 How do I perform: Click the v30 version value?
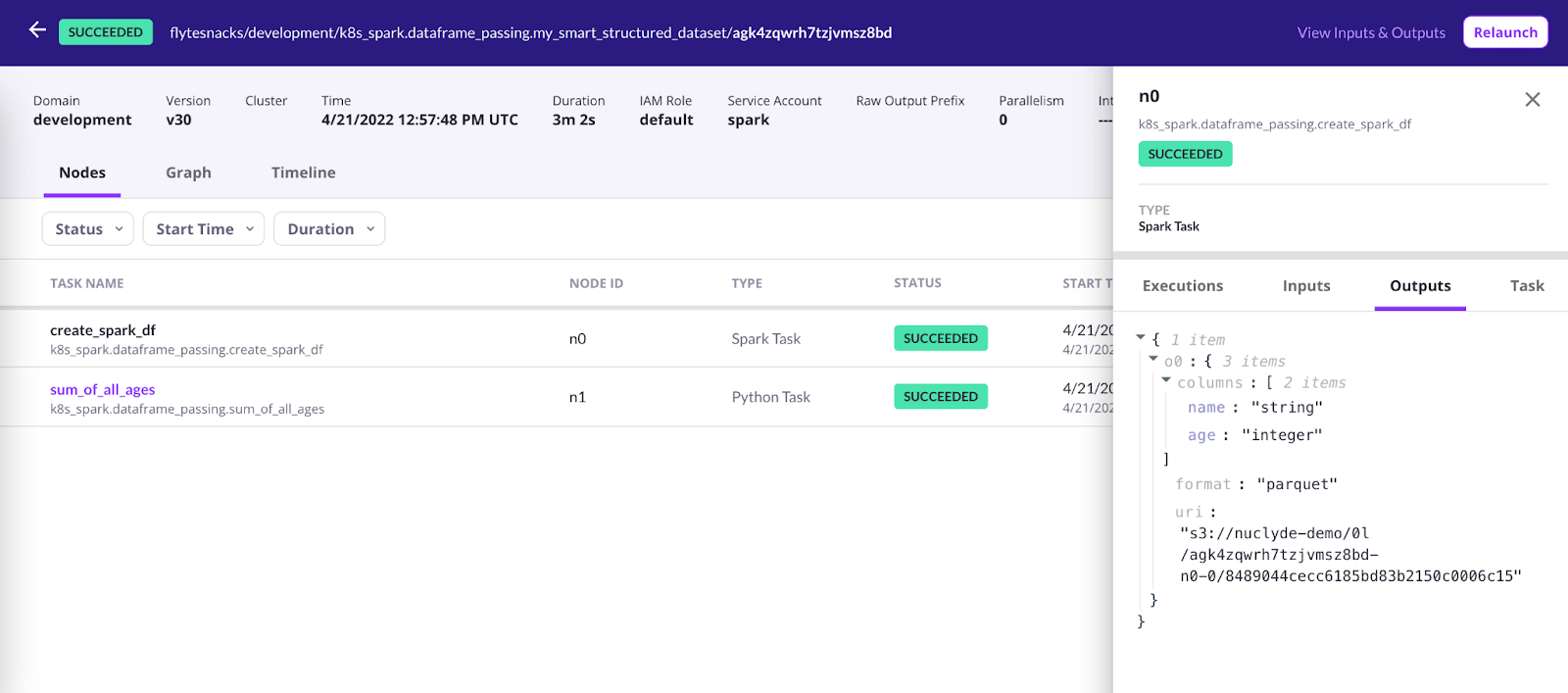tap(178, 120)
